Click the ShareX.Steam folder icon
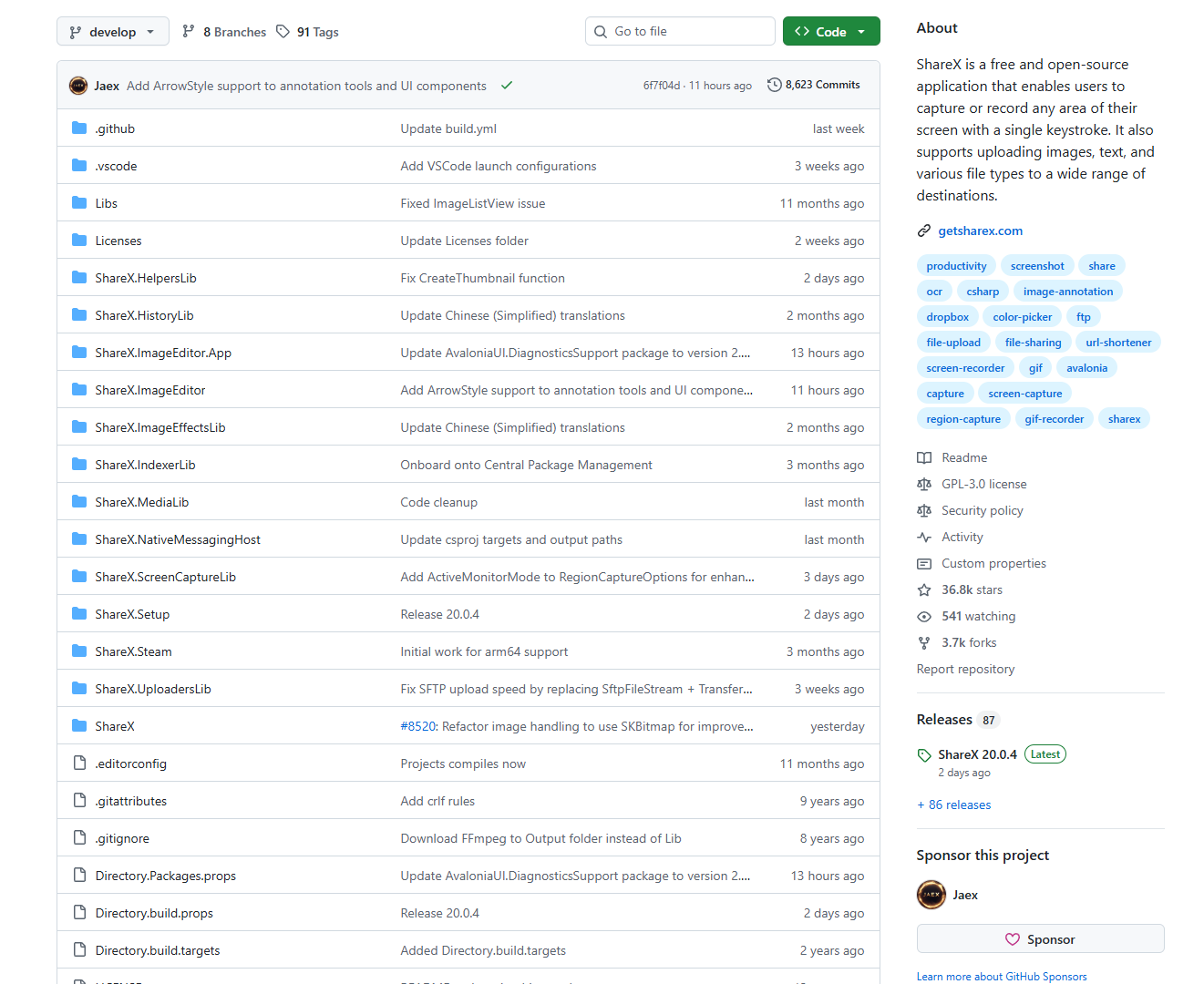 pyautogui.click(x=79, y=651)
